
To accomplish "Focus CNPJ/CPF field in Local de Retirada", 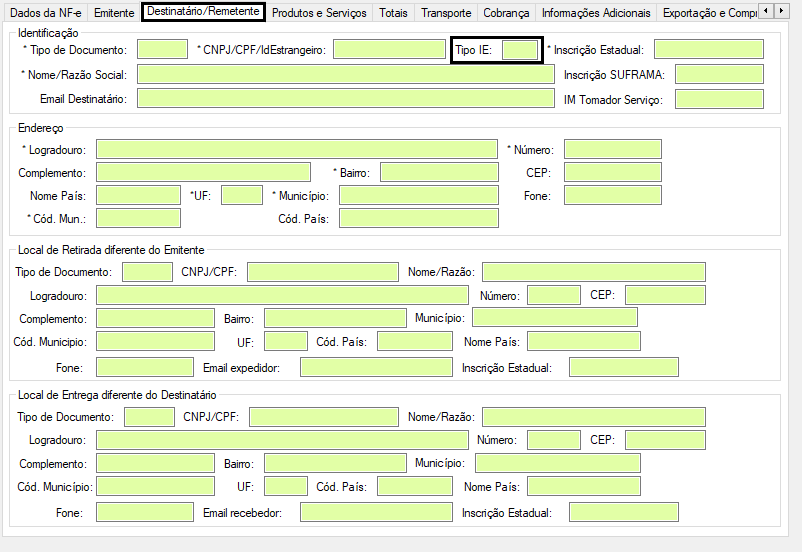I will click(323, 272).
